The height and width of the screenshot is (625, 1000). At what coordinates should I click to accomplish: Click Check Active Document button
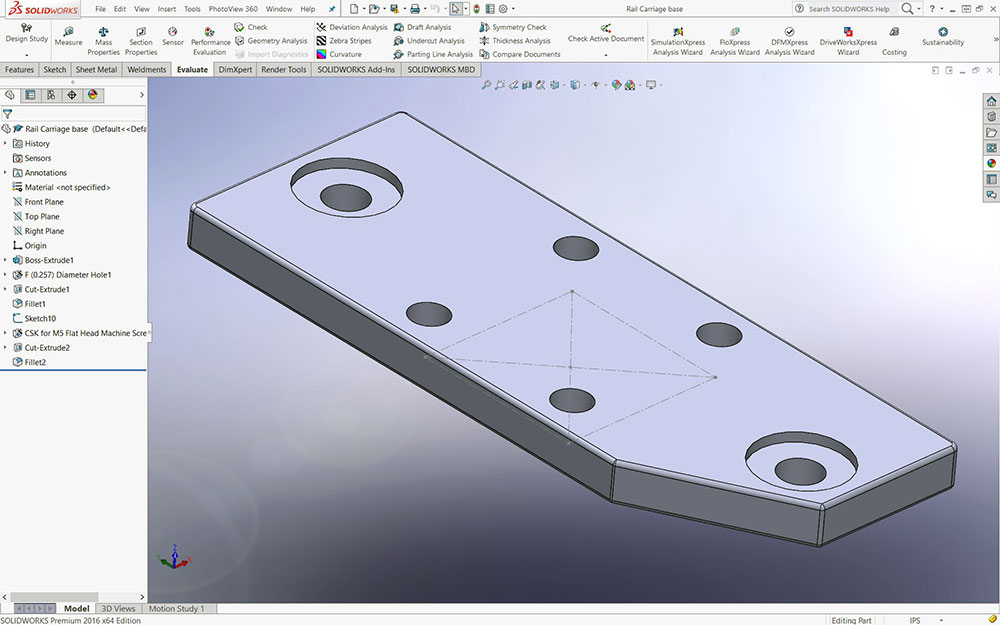[606, 34]
